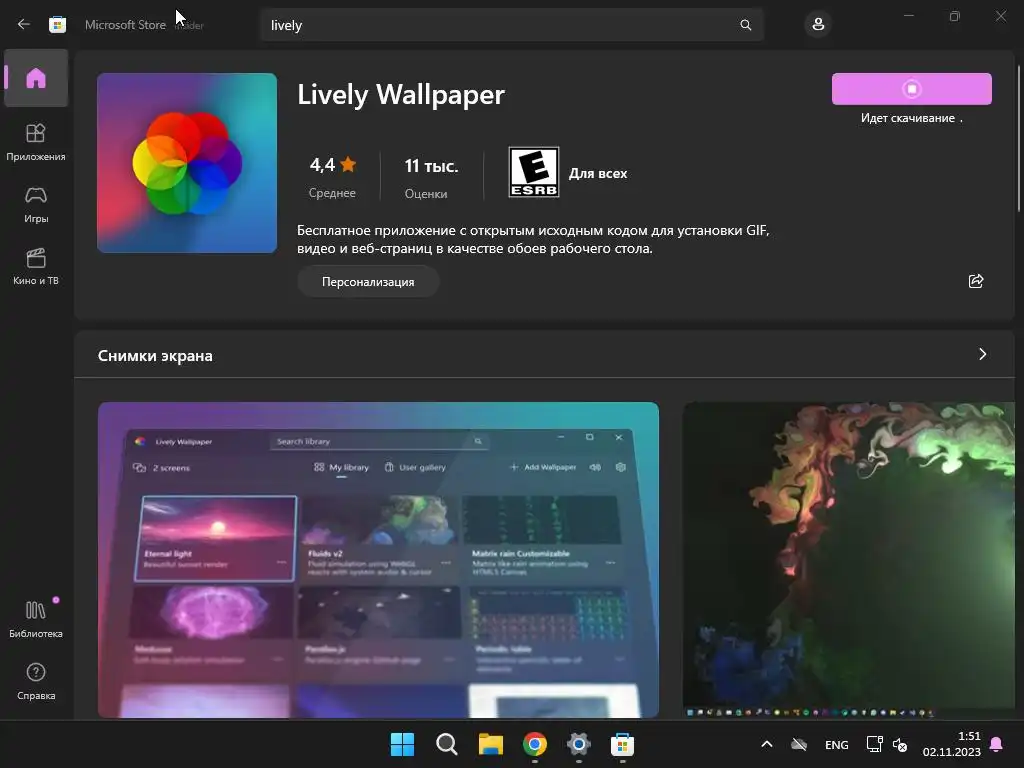Click the page vertical scrollbar
The height and width of the screenshot is (768, 1024).
pyautogui.click(x=1019, y=138)
